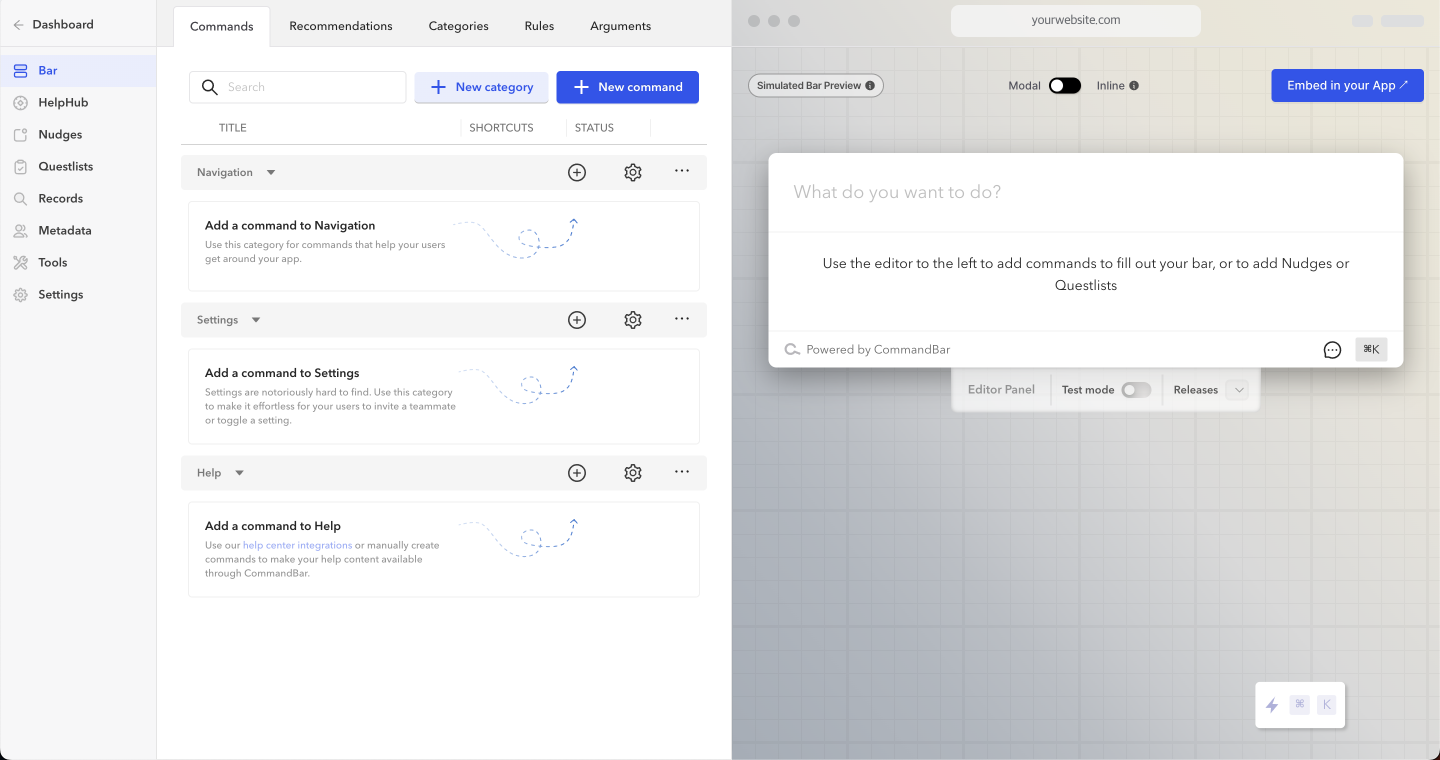Click the info icon next to Inline
The width and height of the screenshot is (1440, 760).
tap(1134, 86)
